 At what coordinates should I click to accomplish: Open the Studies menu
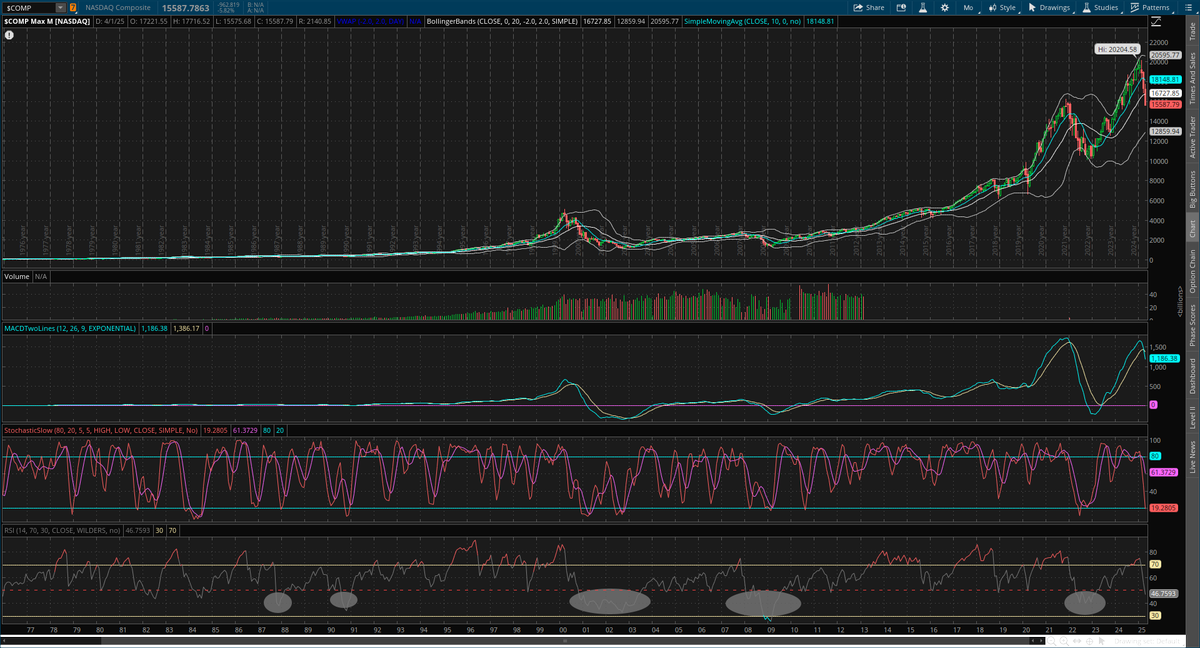[1100, 7]
